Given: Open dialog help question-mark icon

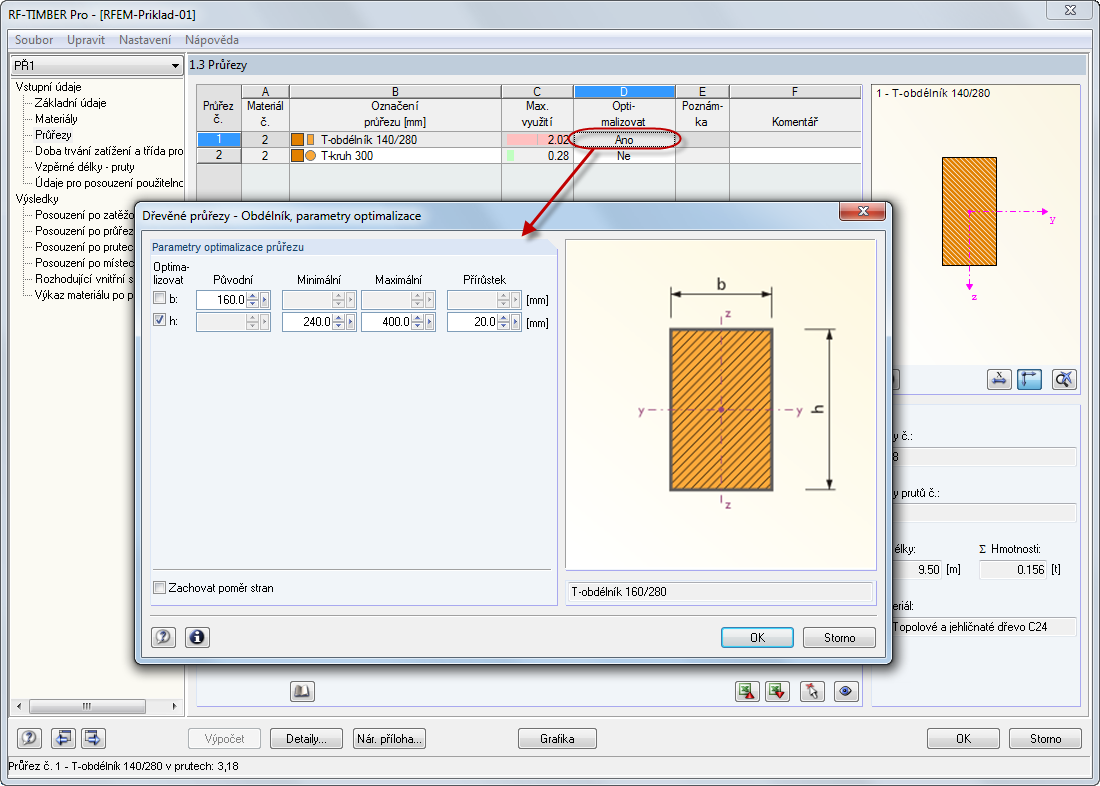Looking at the screenshot, I should (163, 637).
